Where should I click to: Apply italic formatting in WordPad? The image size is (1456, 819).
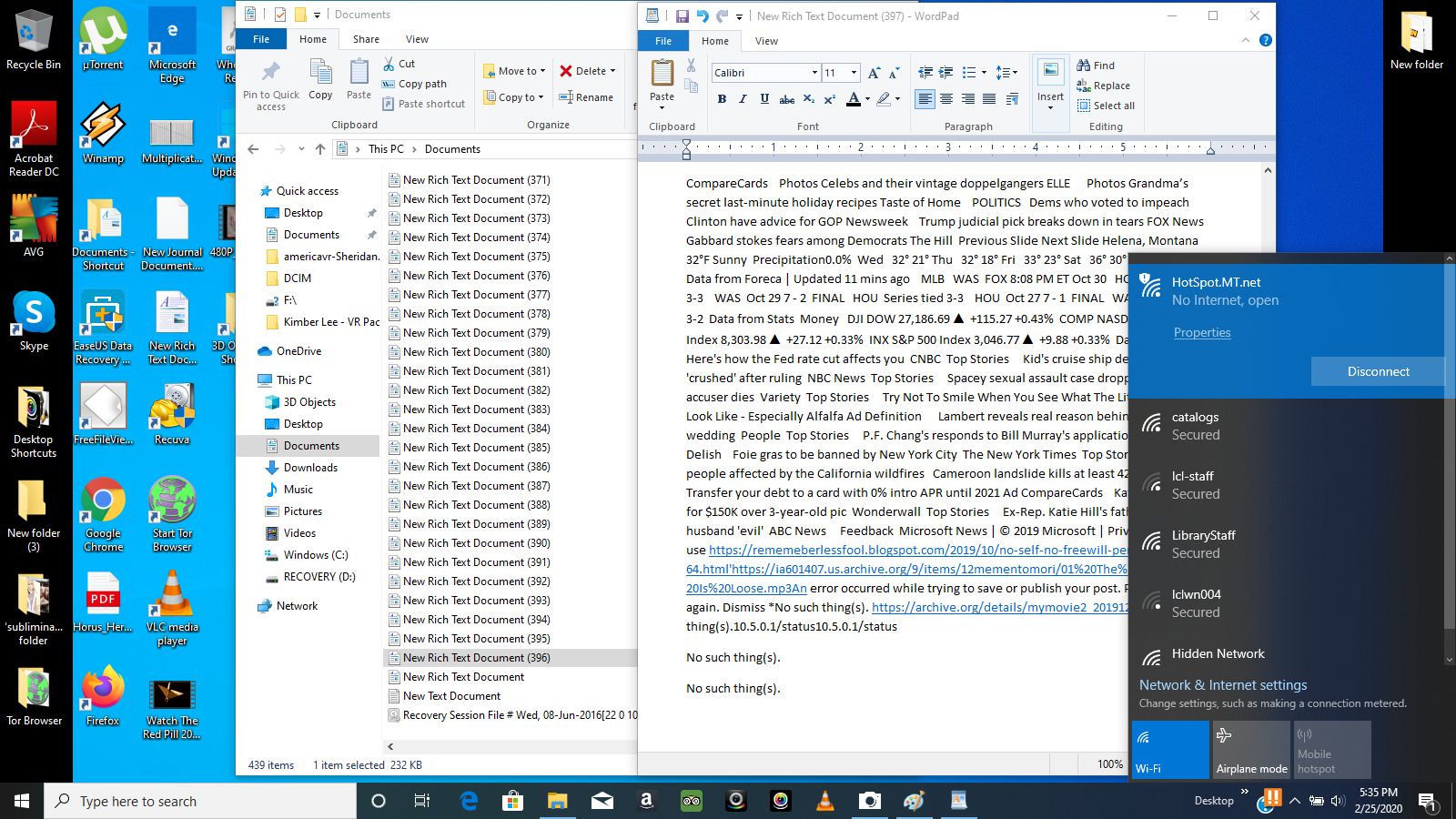(743, 99)
